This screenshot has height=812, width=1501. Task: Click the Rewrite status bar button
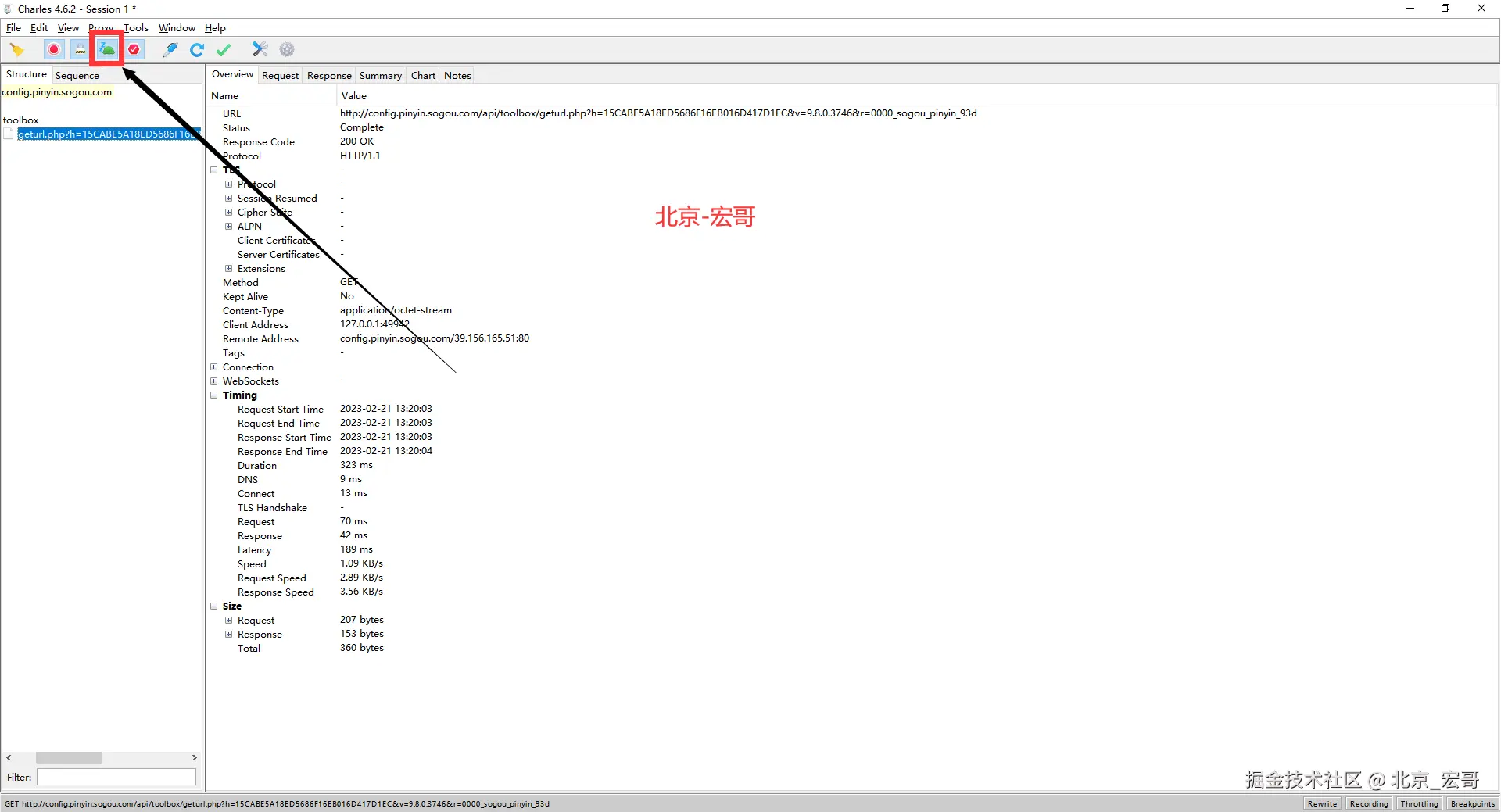click(x=1322, y=803)
